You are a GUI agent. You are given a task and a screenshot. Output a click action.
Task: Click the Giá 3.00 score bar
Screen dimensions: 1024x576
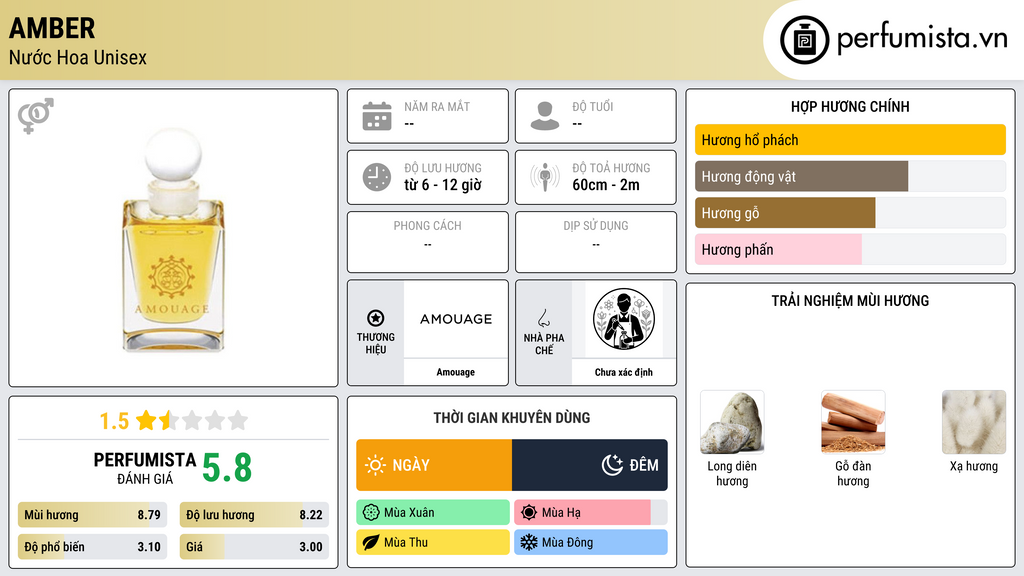(x=254, y=547)
